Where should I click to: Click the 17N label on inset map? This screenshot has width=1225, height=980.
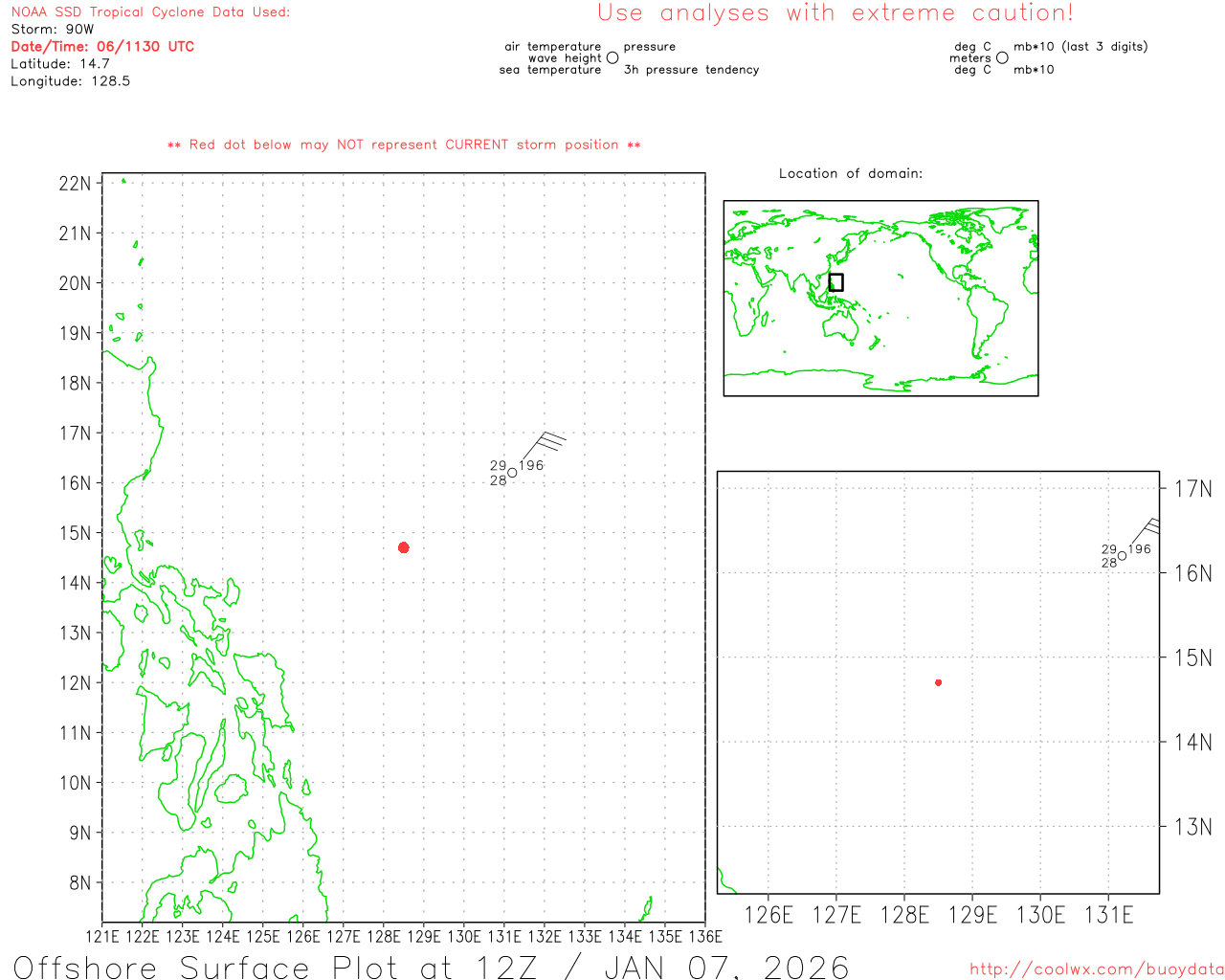(1192, 489)
